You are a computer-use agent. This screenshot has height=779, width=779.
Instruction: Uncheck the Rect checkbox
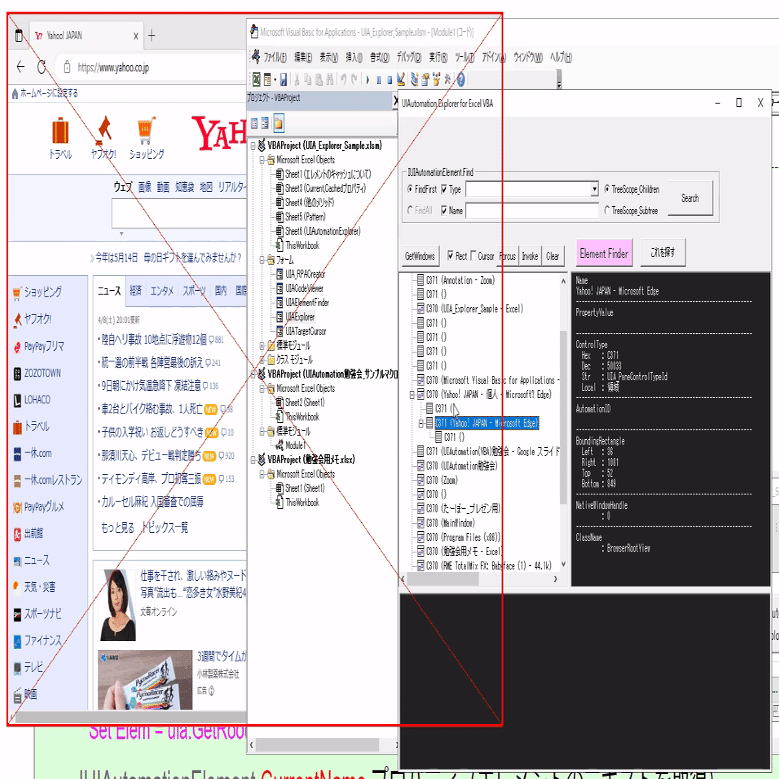point(450,255)
